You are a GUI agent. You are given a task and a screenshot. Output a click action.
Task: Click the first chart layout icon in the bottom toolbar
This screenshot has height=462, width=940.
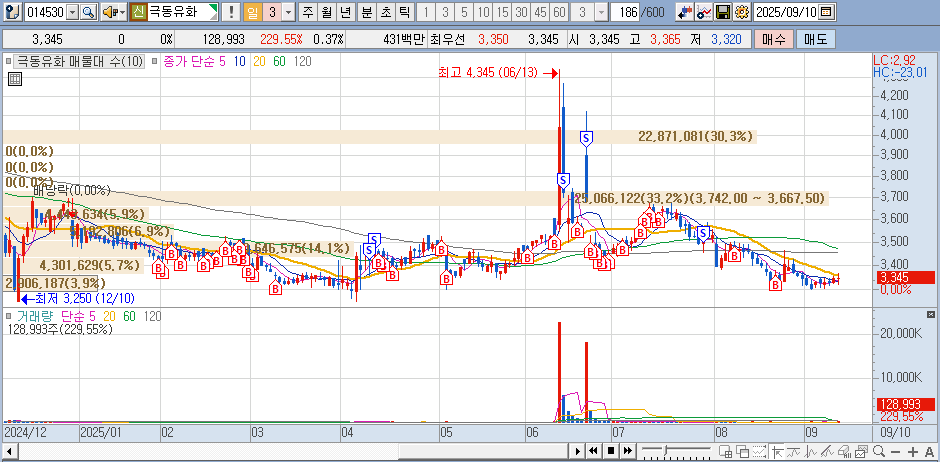725,451
